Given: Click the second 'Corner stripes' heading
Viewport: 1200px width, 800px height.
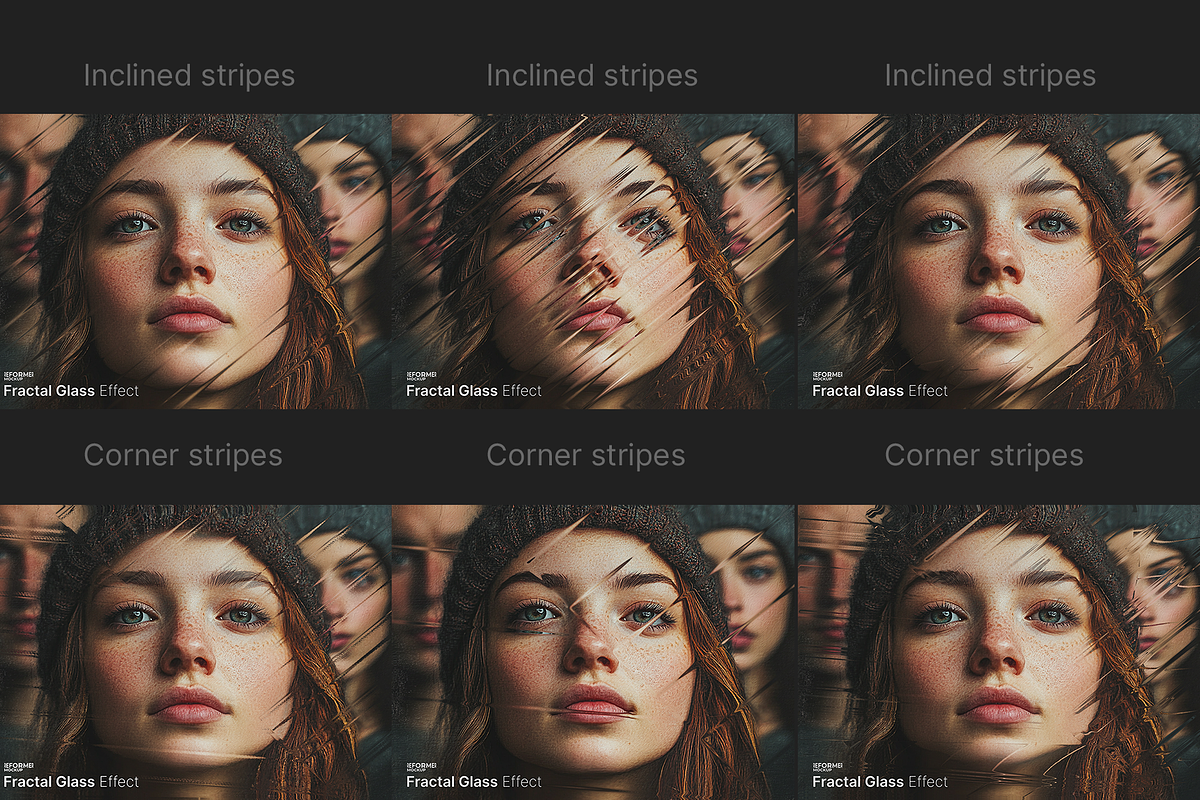Looking at the screenshot, I should [586, 456].
